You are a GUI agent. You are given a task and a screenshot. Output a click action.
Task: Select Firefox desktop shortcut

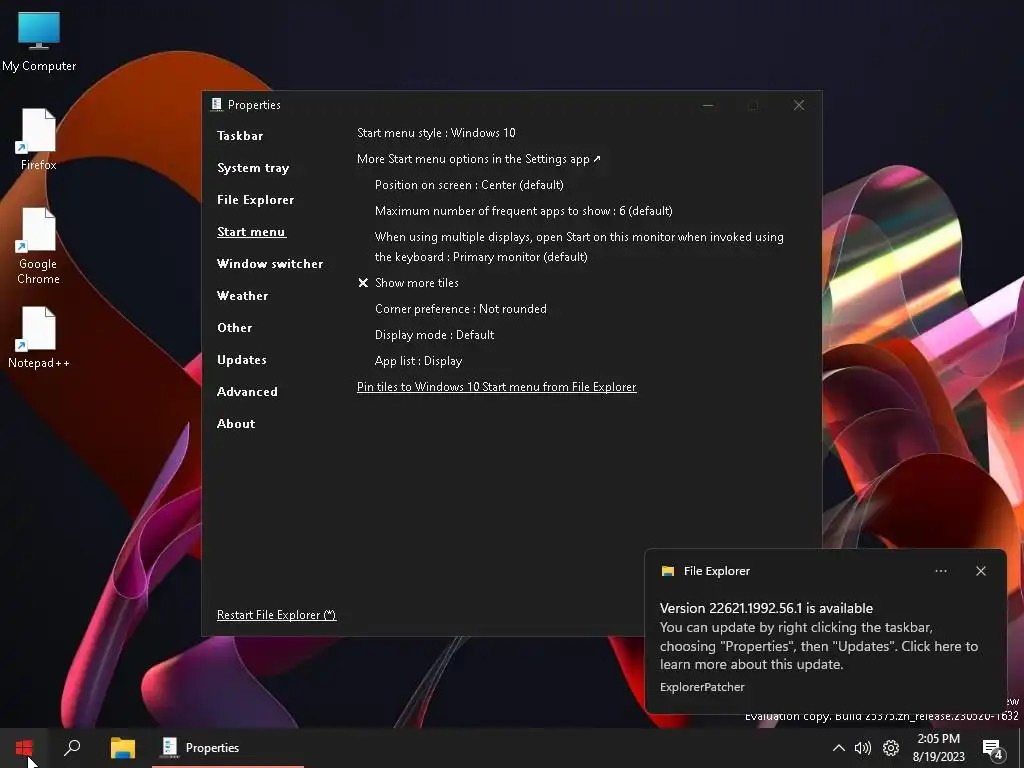[39, 140]
